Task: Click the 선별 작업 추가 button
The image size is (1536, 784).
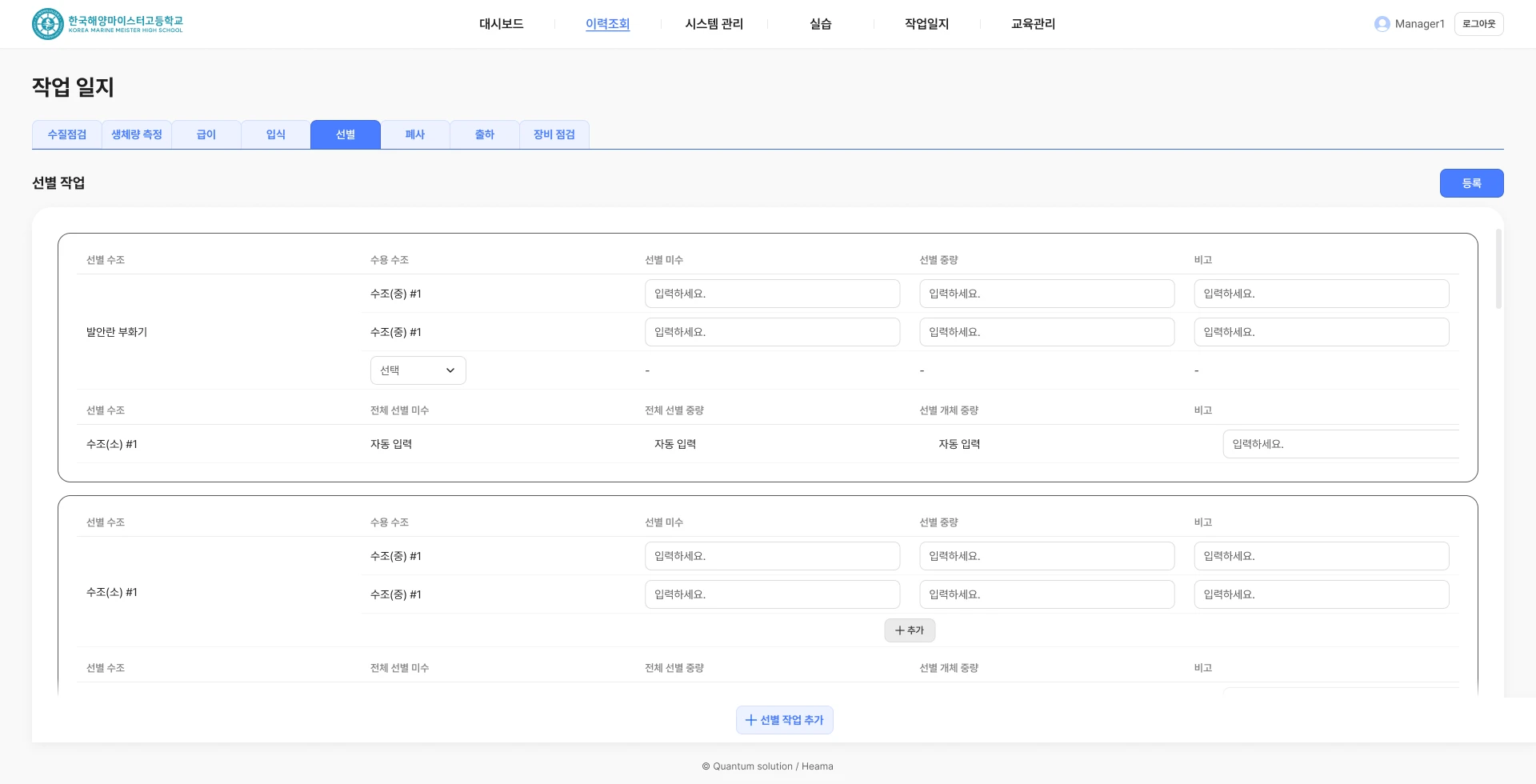Action: click(784, 720)
